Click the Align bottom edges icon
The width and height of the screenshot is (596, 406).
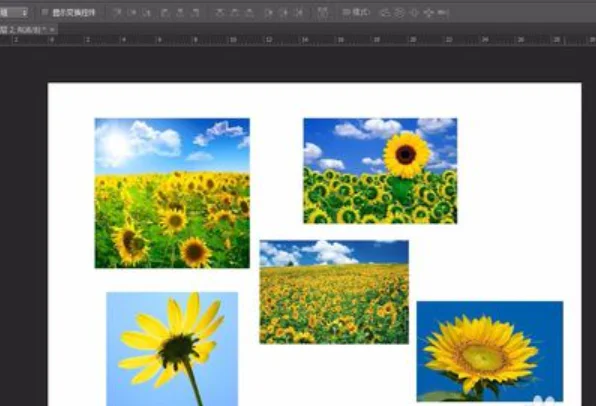coord(147,13)
